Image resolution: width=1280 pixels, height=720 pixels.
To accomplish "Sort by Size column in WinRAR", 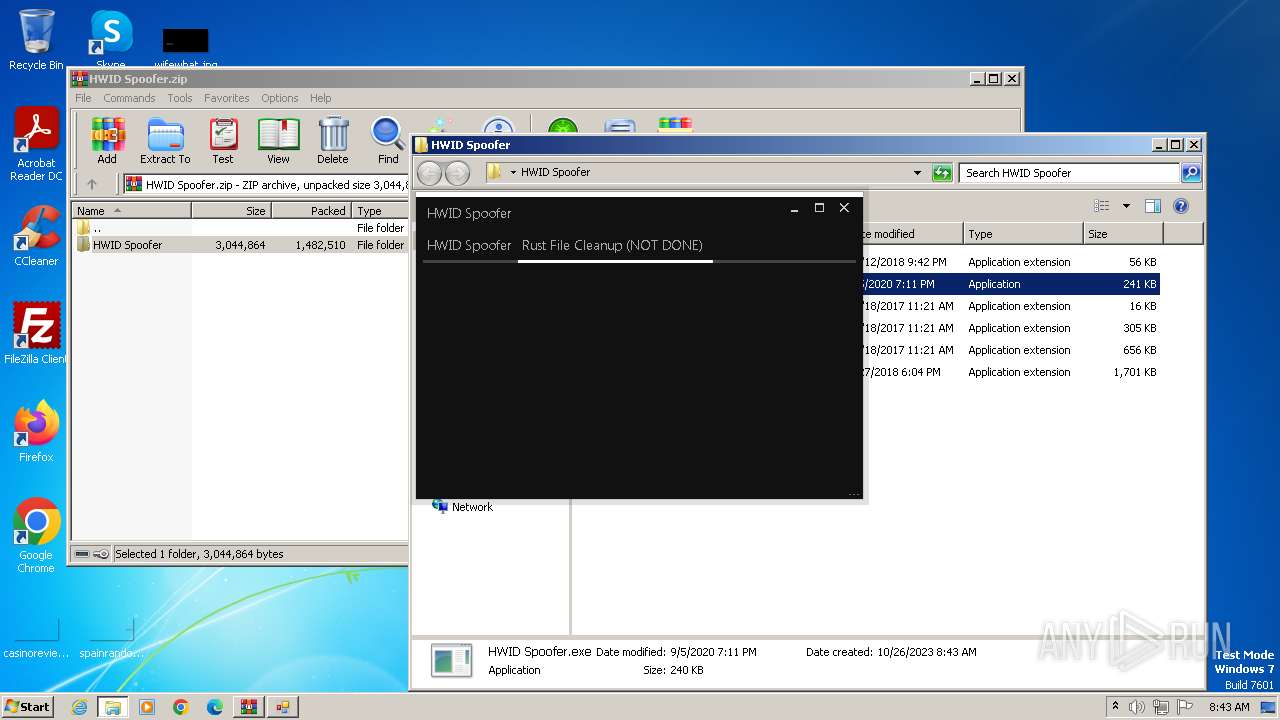I will tap(231, 211).
